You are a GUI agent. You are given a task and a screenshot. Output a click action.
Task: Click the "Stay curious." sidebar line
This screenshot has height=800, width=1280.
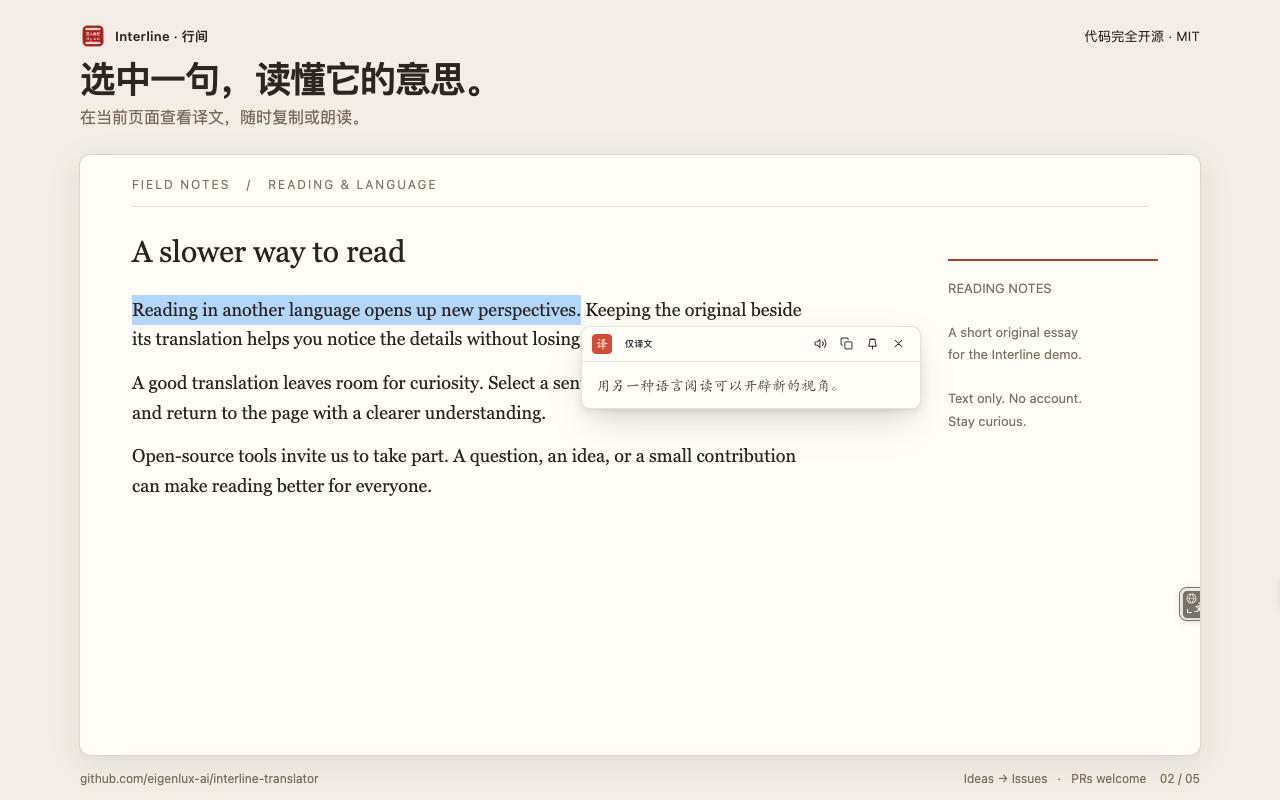987,422
